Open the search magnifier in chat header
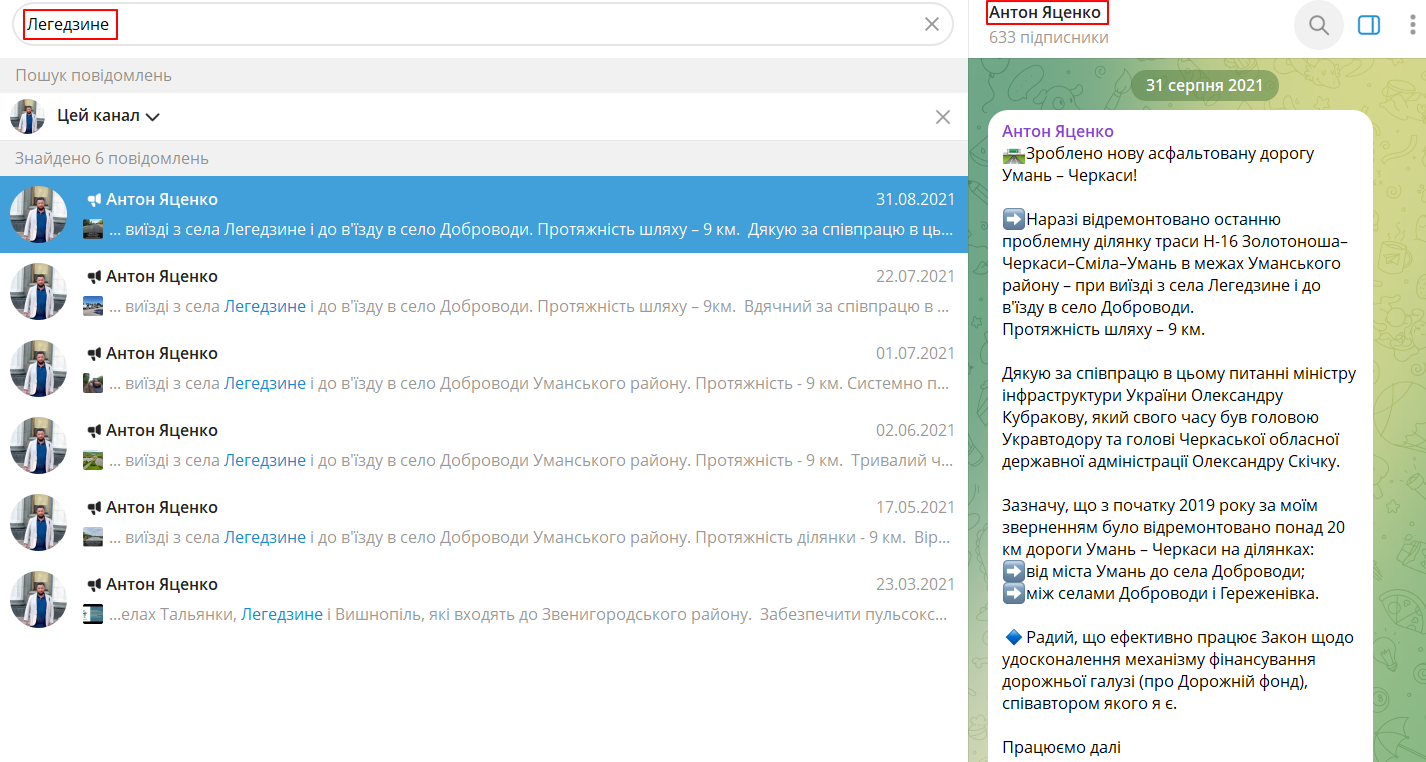Image resolution: width=1426 pixels, height=762 pixels. [1319, 25]
